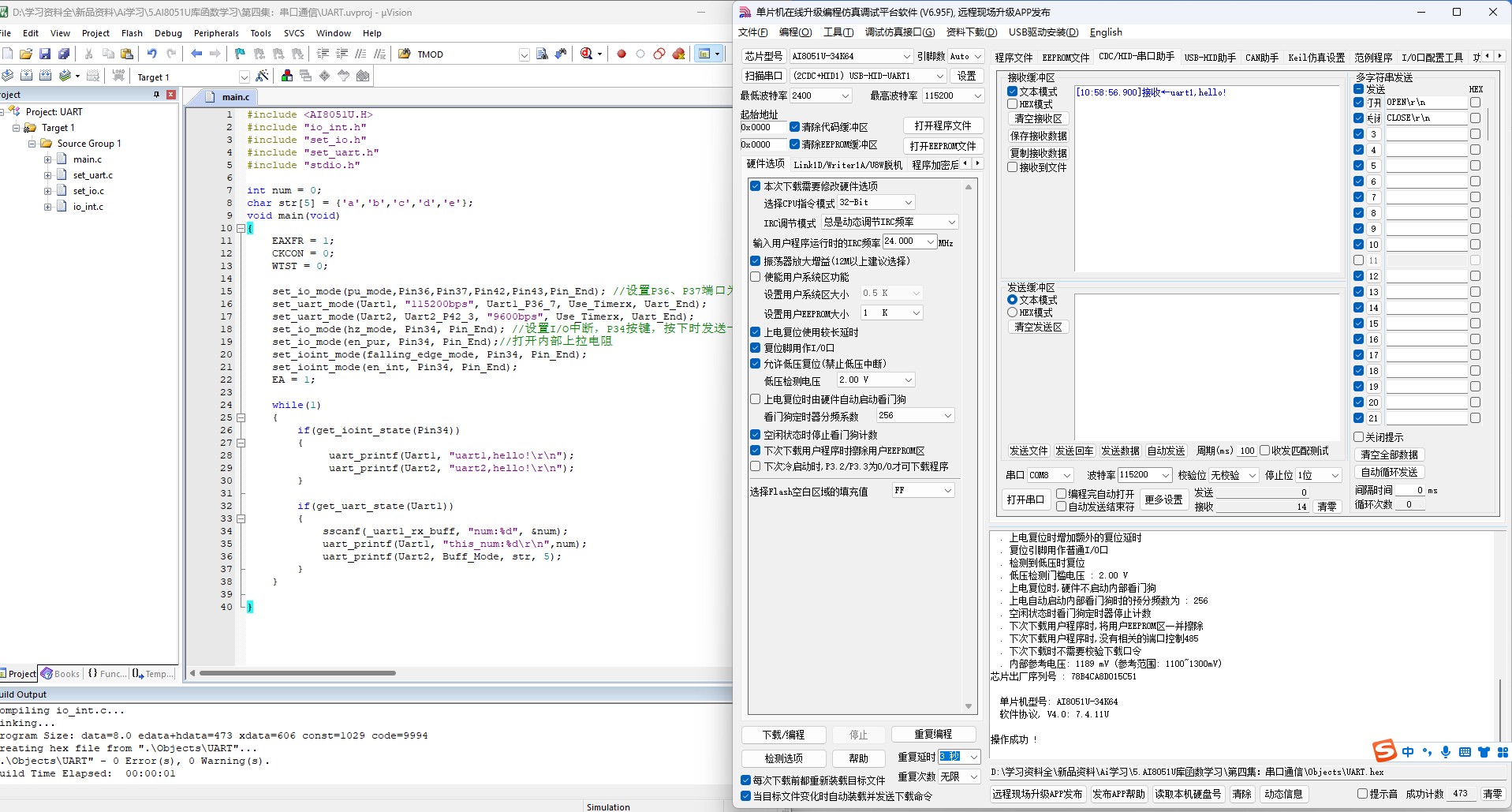
Task: Switch to the Keil仿真设置 tab
Action: [x=1316, y=58]
